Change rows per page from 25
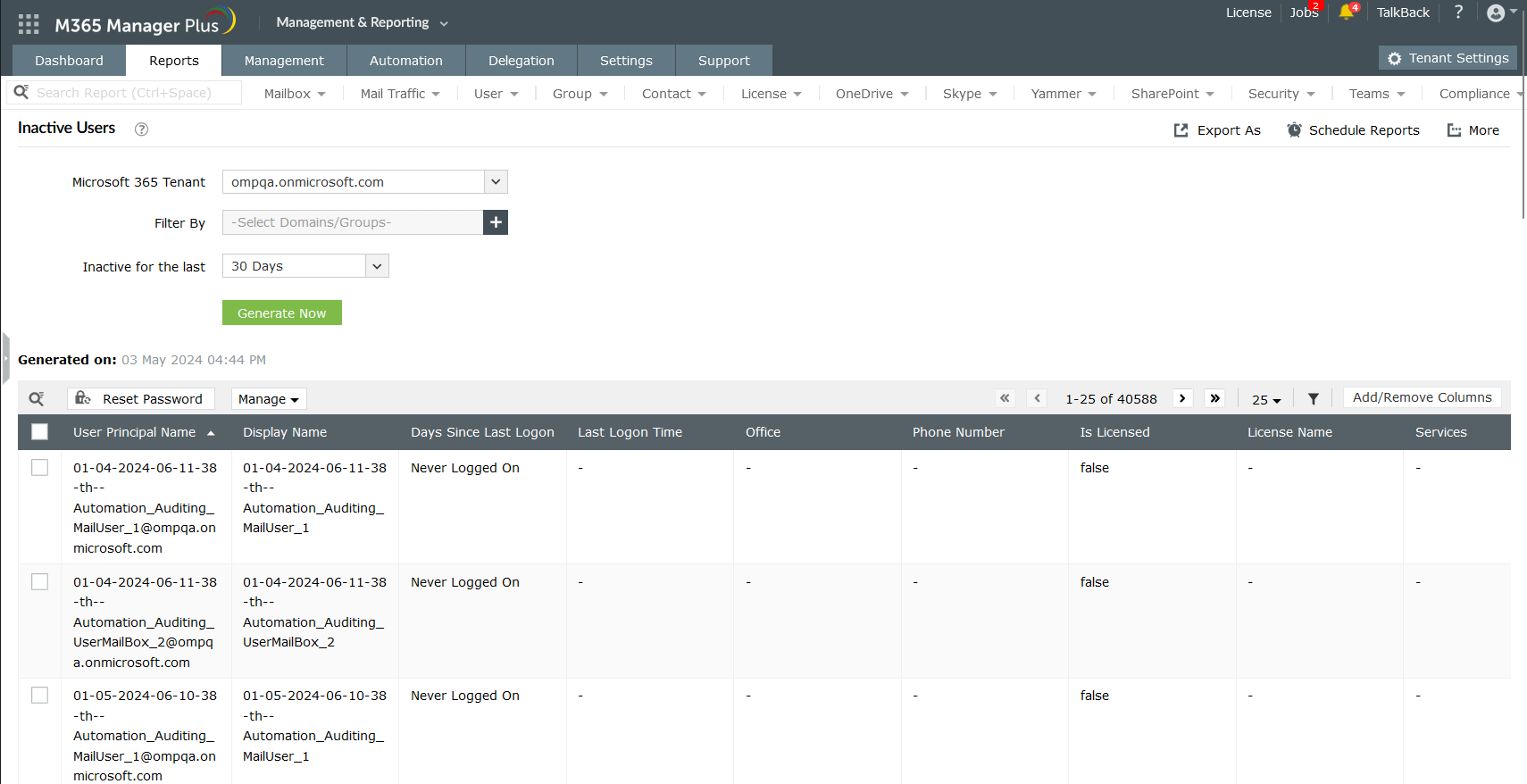Viewport: 1527px width, 784px height. 1266,399
